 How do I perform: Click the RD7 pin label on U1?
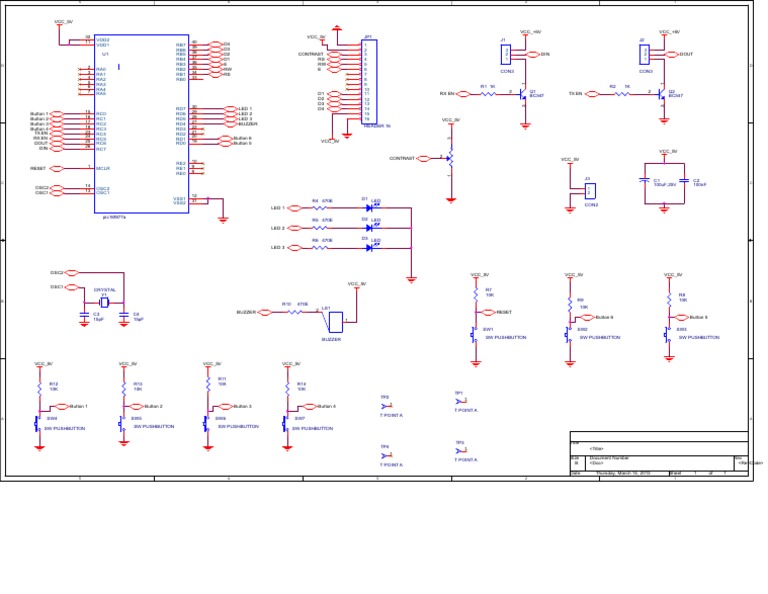pos(181,109)
